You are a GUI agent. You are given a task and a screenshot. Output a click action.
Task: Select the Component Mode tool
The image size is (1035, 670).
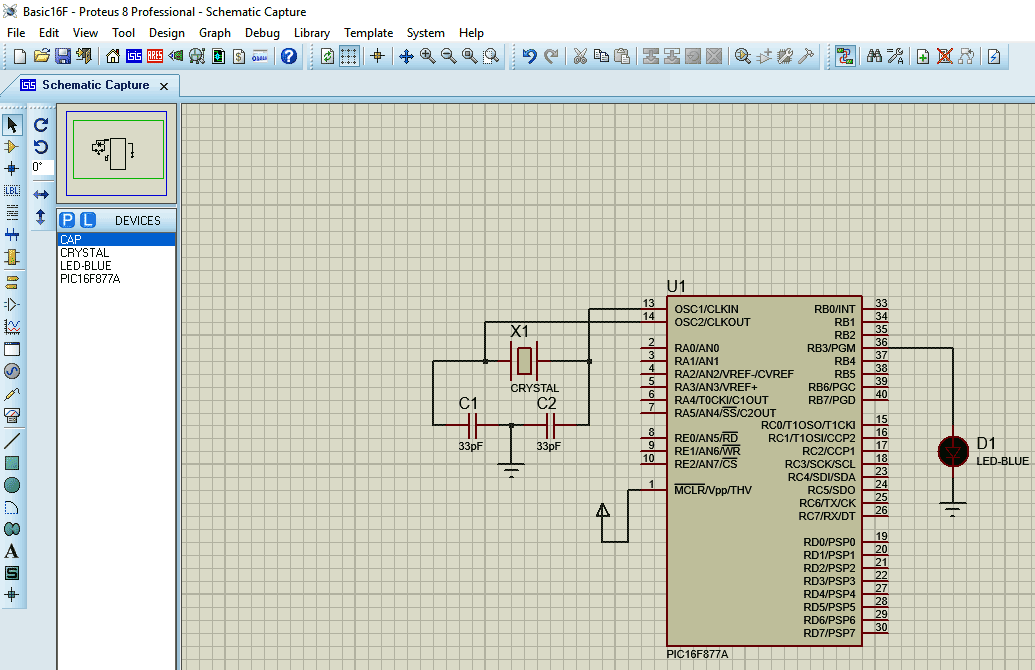click(x=13, y=146)
